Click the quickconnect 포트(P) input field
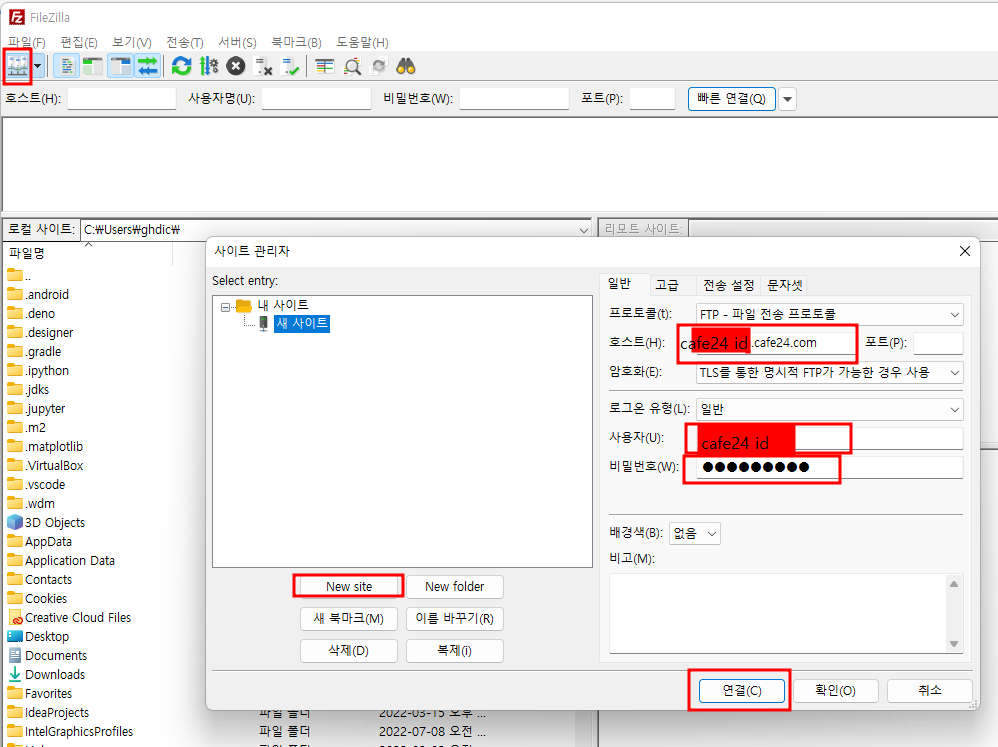 coord(652,99)
